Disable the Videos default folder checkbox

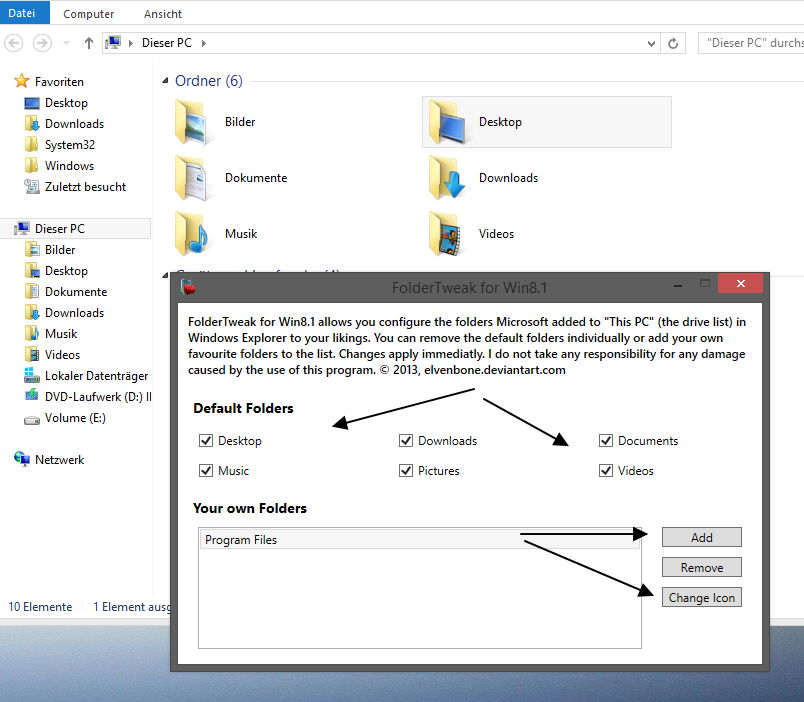pyautogui.click(x=606, y=471)
